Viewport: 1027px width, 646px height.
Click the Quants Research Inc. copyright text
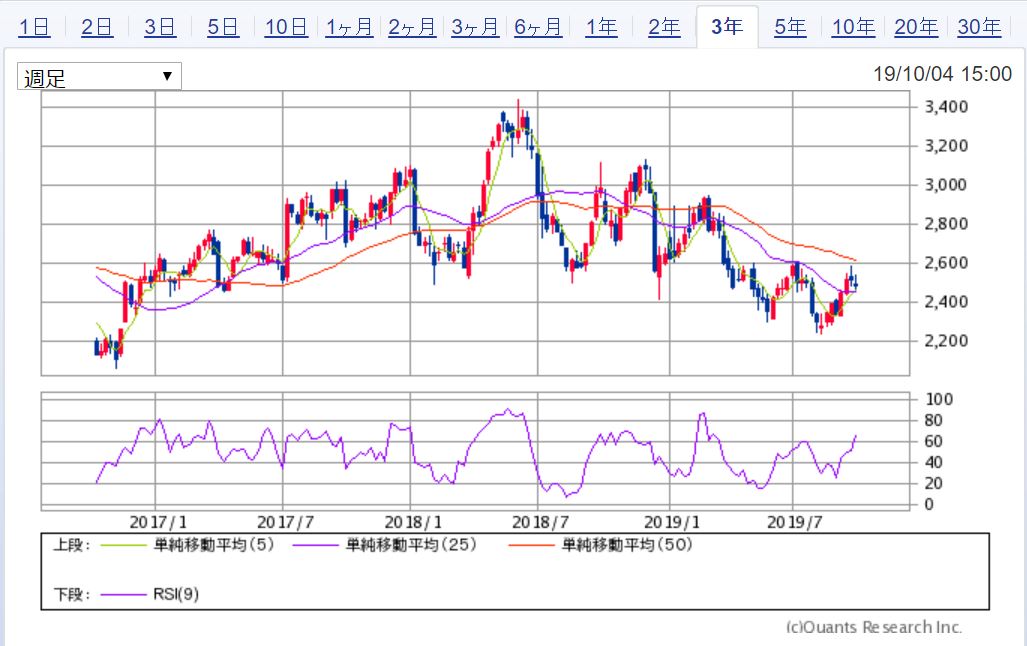[874, 627]
